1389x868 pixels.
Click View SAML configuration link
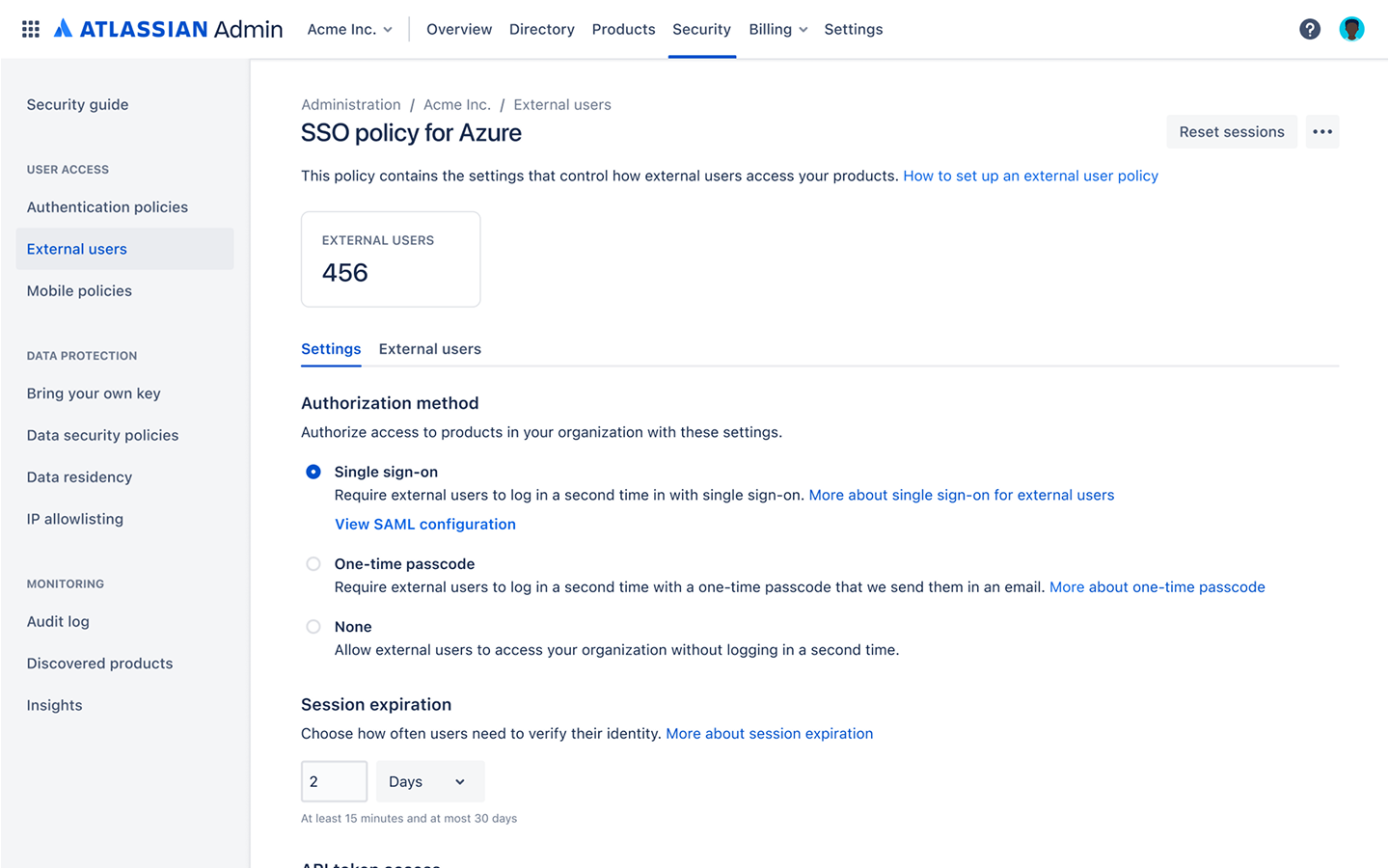click(425, 525)
